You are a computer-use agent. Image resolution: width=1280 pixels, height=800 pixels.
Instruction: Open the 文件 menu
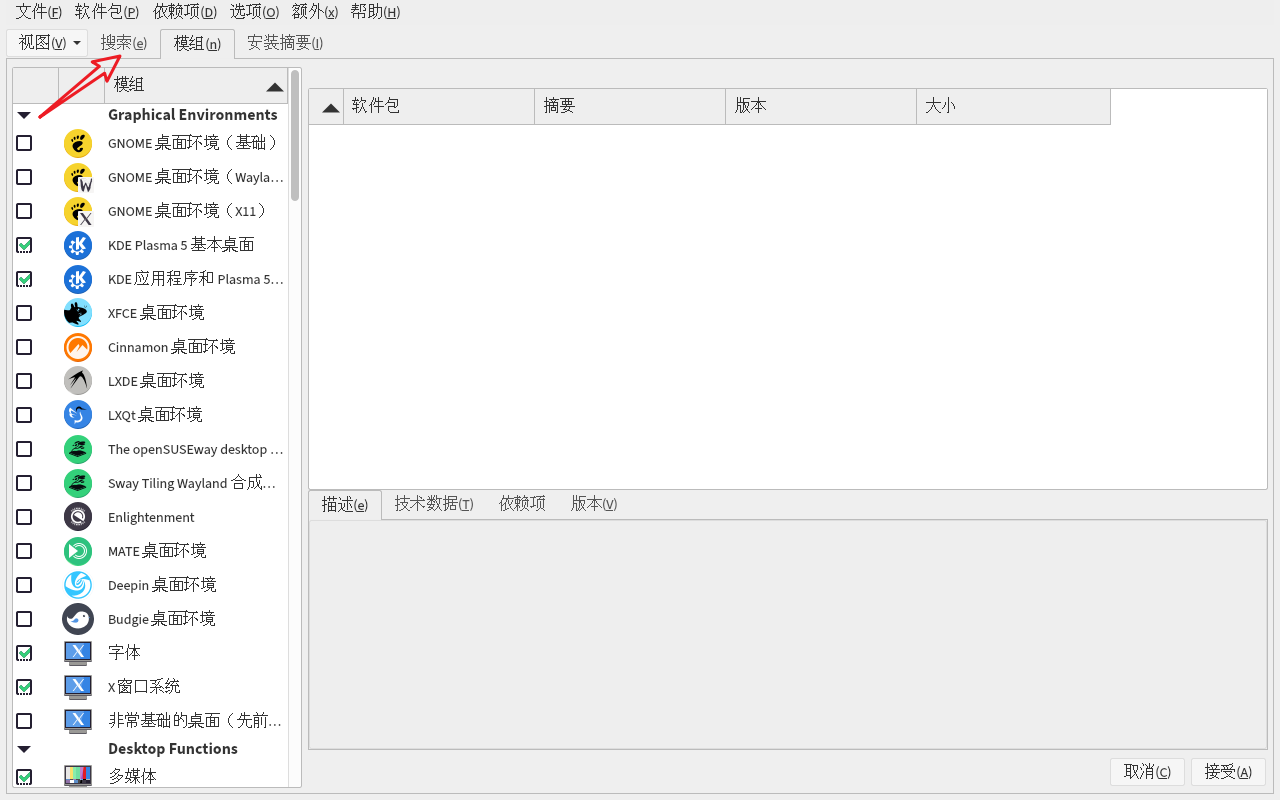(x=38, y=12)
